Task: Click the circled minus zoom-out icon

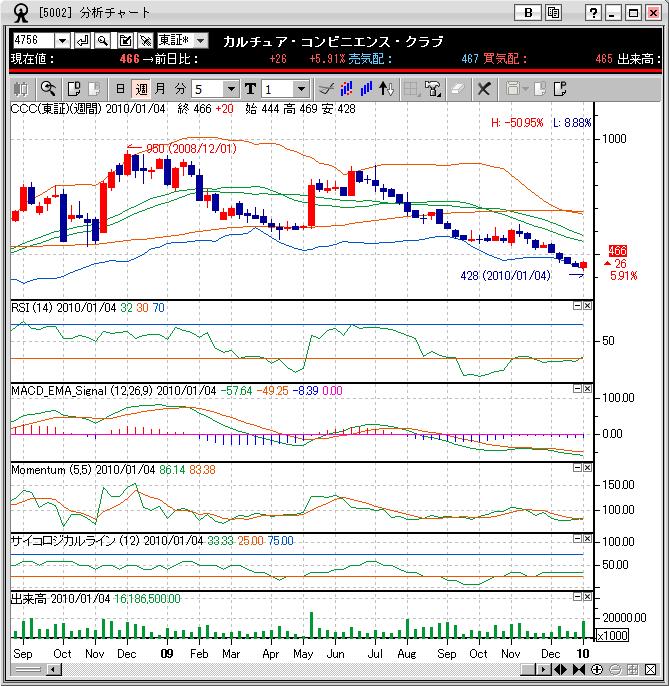Action: click(615, 669)
